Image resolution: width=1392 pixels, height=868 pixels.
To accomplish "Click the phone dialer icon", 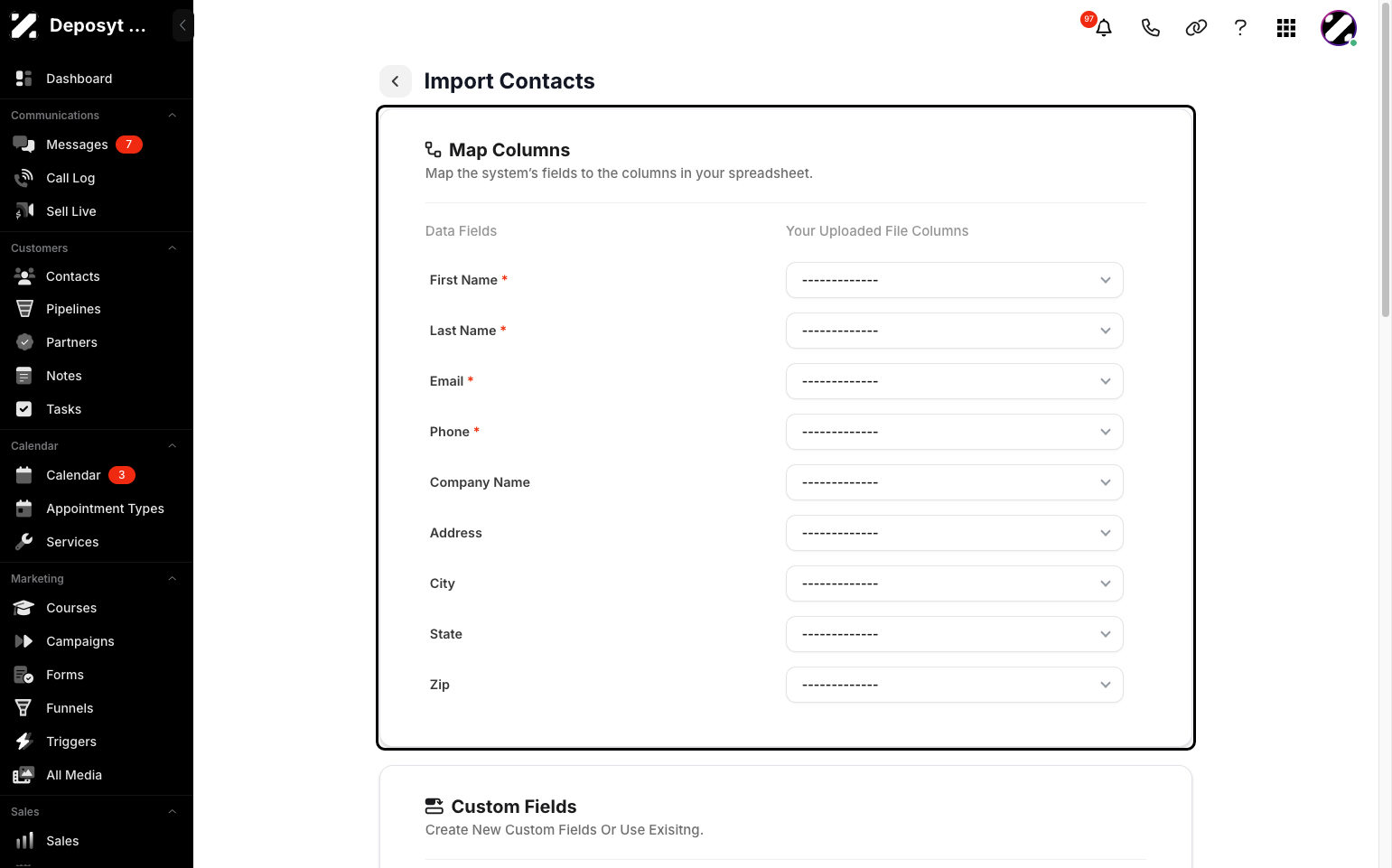I will point(1150,28).
